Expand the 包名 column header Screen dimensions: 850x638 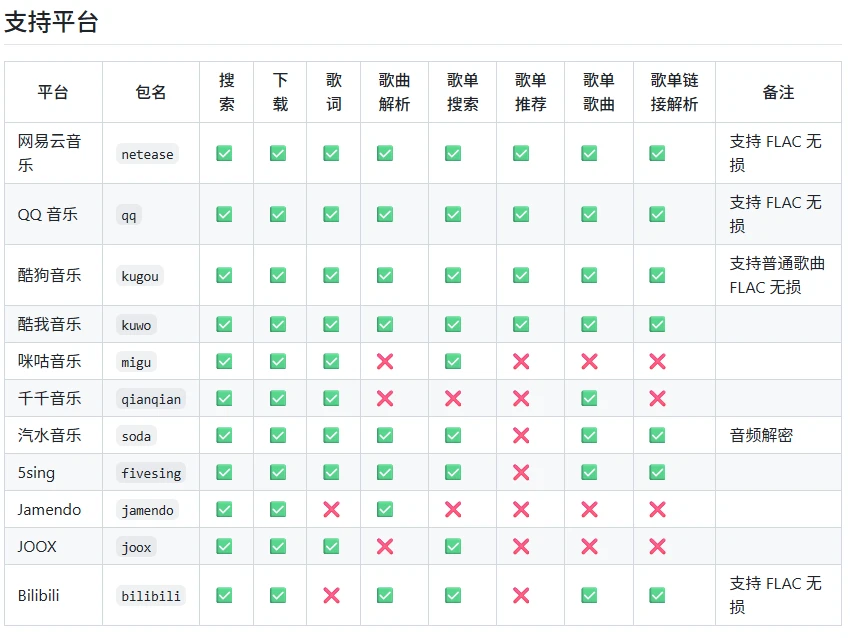[x=150, y=91]
